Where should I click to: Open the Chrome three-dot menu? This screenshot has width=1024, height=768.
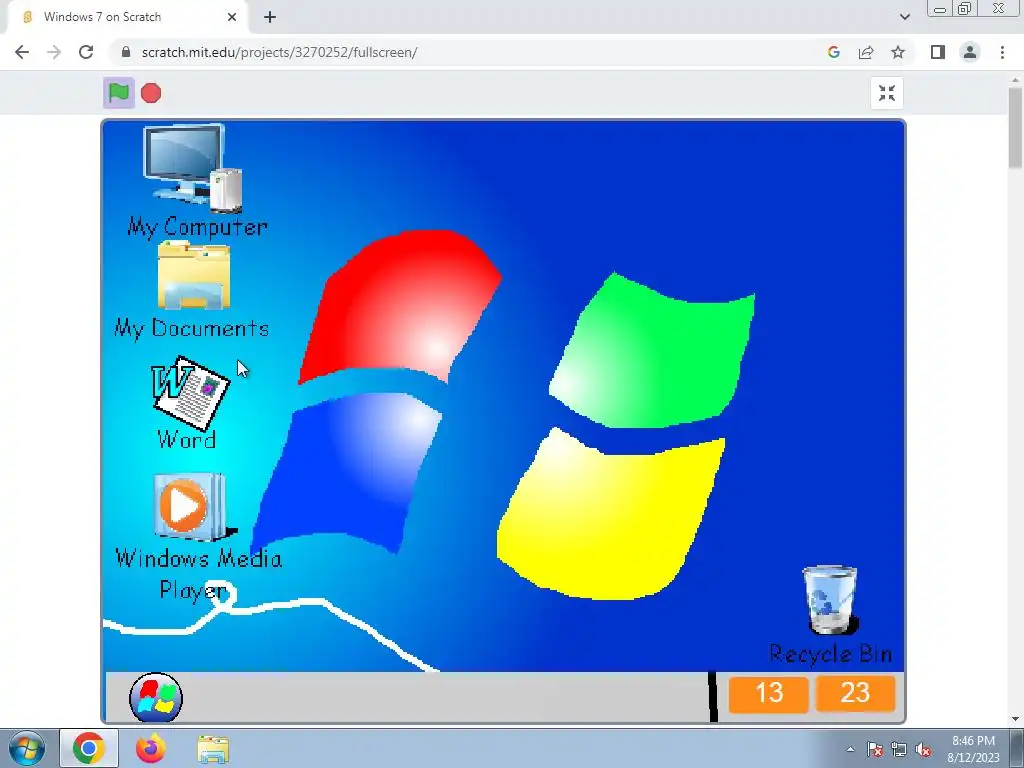1002,52
